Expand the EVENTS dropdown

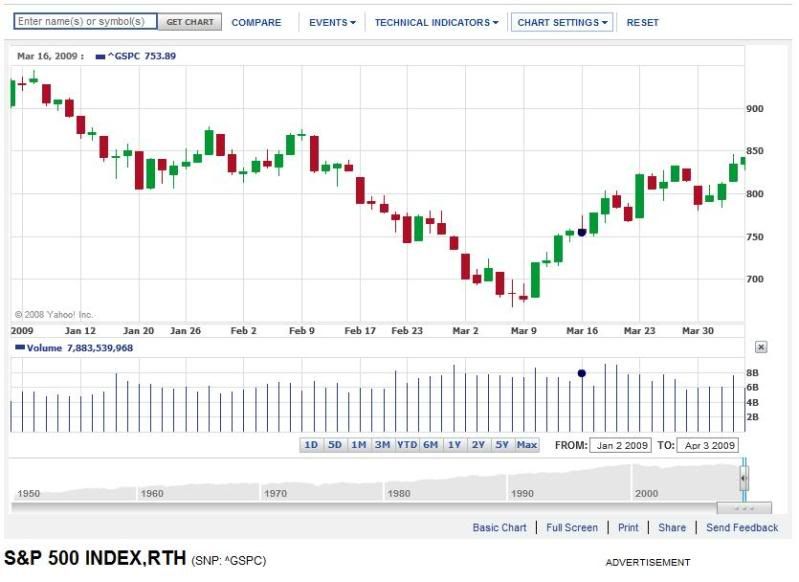pos(332,22)
